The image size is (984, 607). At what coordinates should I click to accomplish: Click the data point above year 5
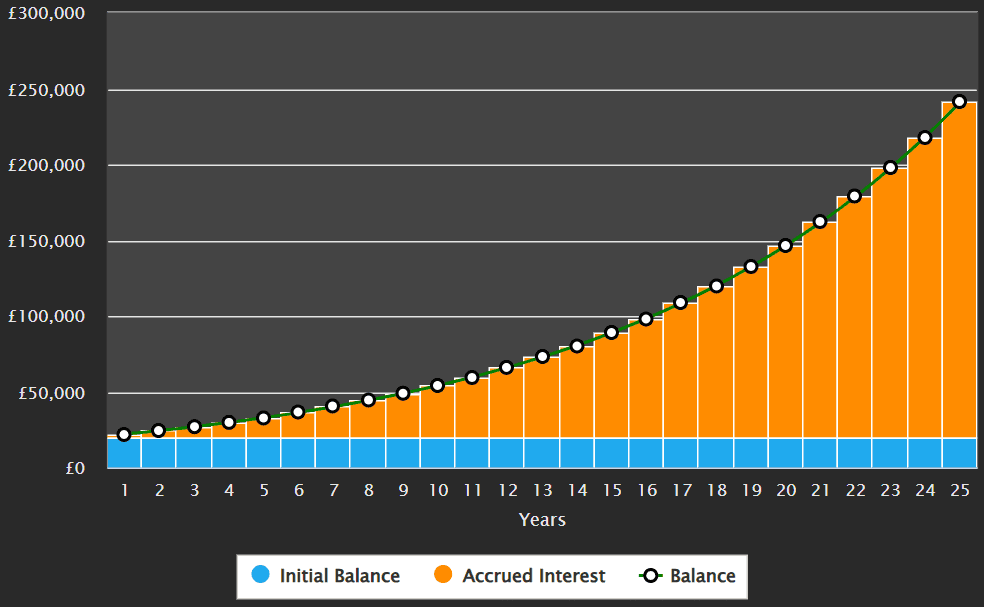click(263, 418)
